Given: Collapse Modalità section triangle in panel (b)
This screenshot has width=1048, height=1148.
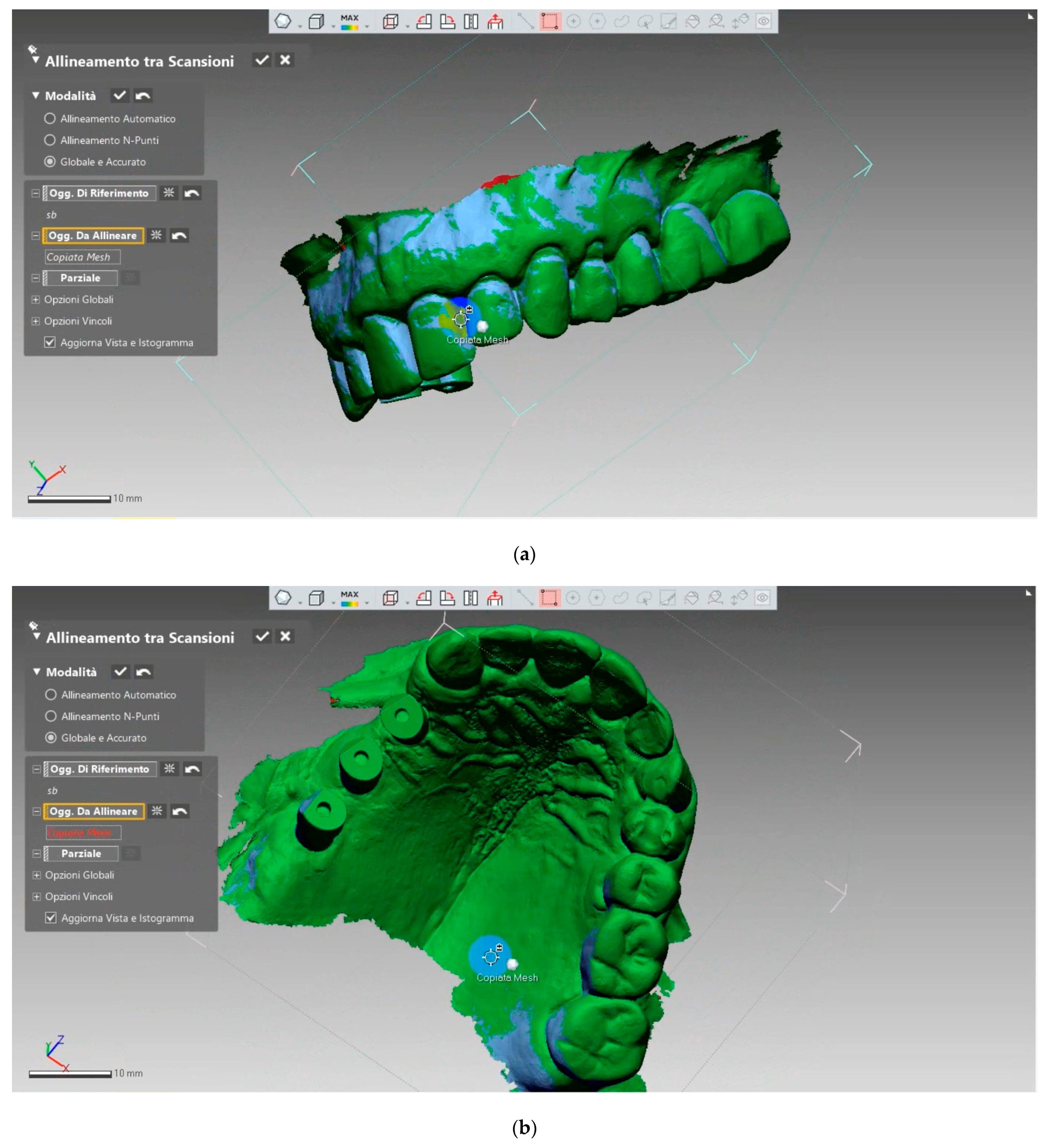Looking at the screenshot, I should pyautogui.click(x=37, y=671).
